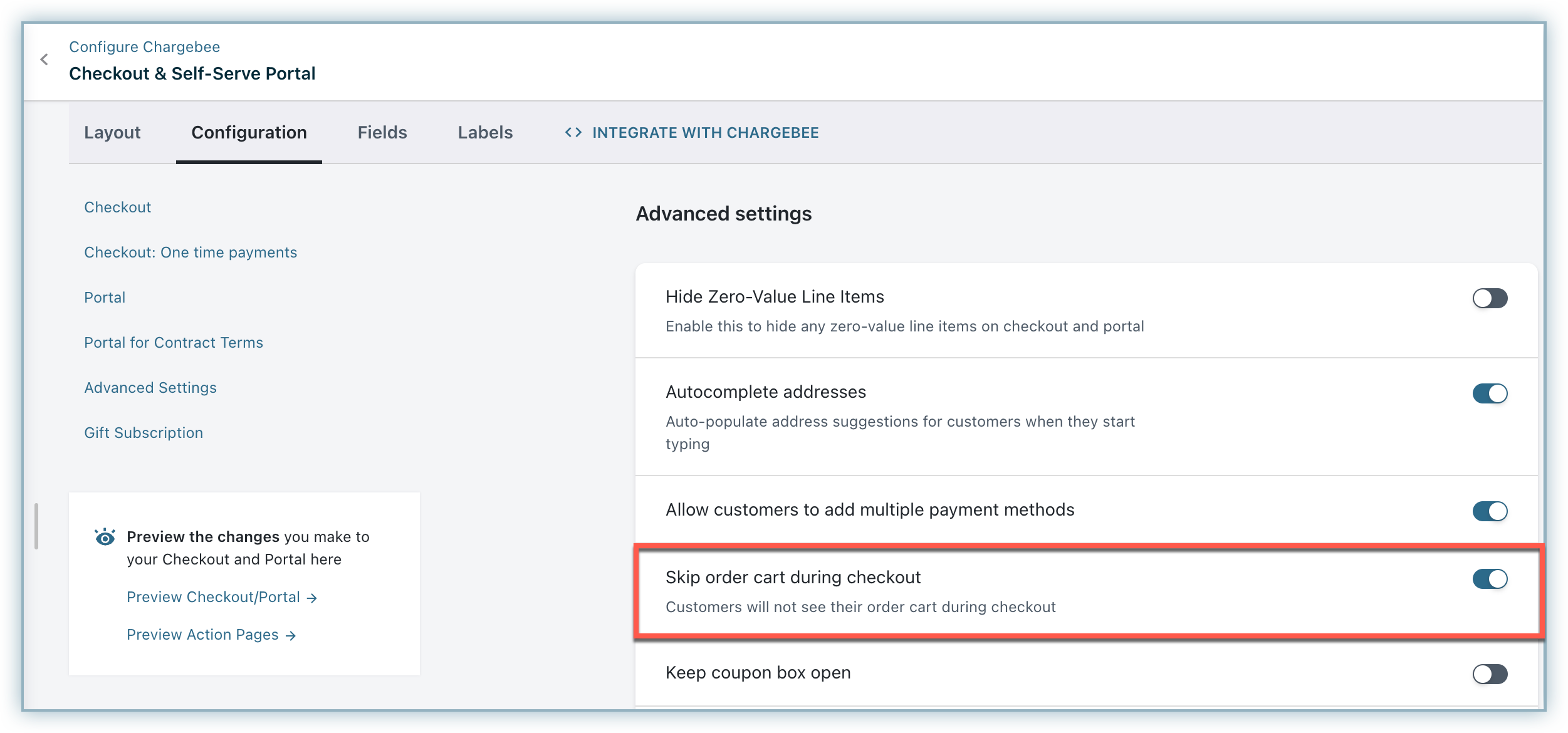Open Gift Subscription settings link

coord(144,433)
